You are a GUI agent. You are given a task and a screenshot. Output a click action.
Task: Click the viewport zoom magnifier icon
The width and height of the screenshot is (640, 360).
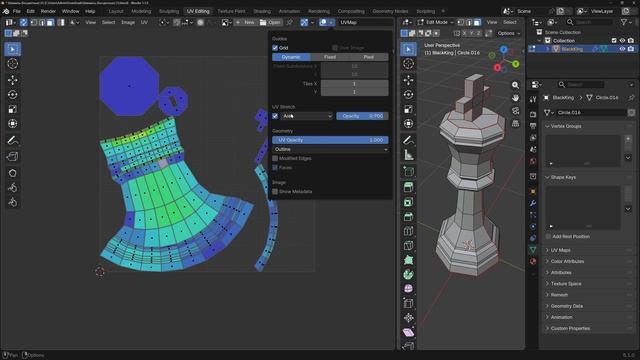(516, 85)
